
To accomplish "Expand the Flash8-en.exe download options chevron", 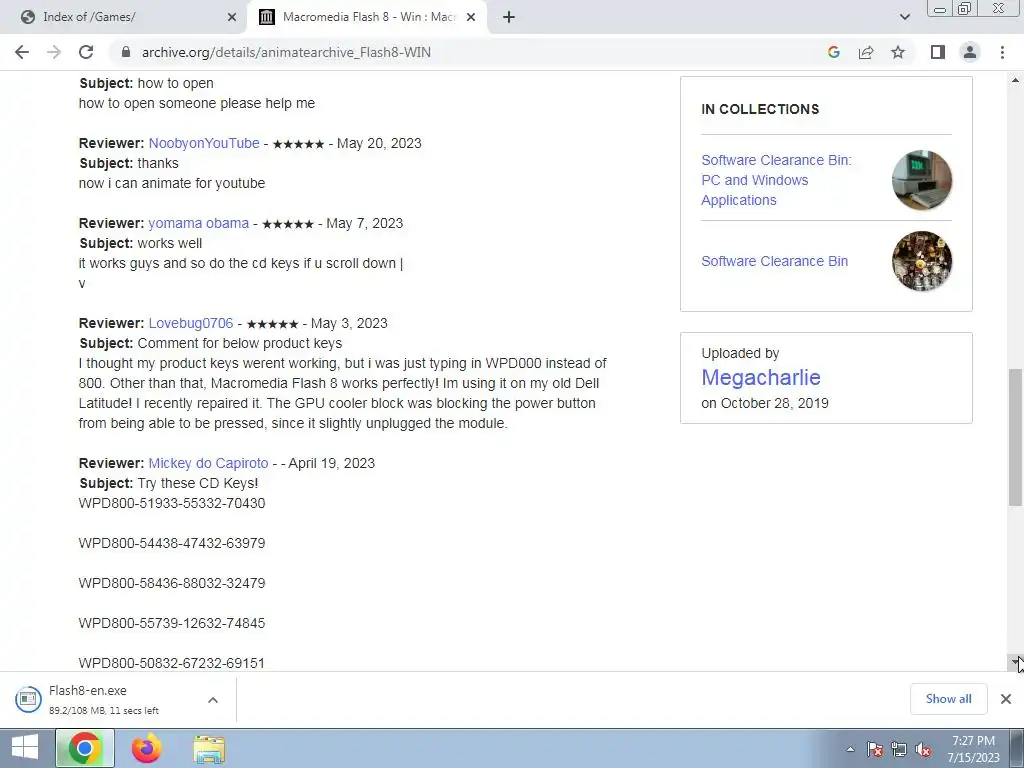I will click(213, 699).
